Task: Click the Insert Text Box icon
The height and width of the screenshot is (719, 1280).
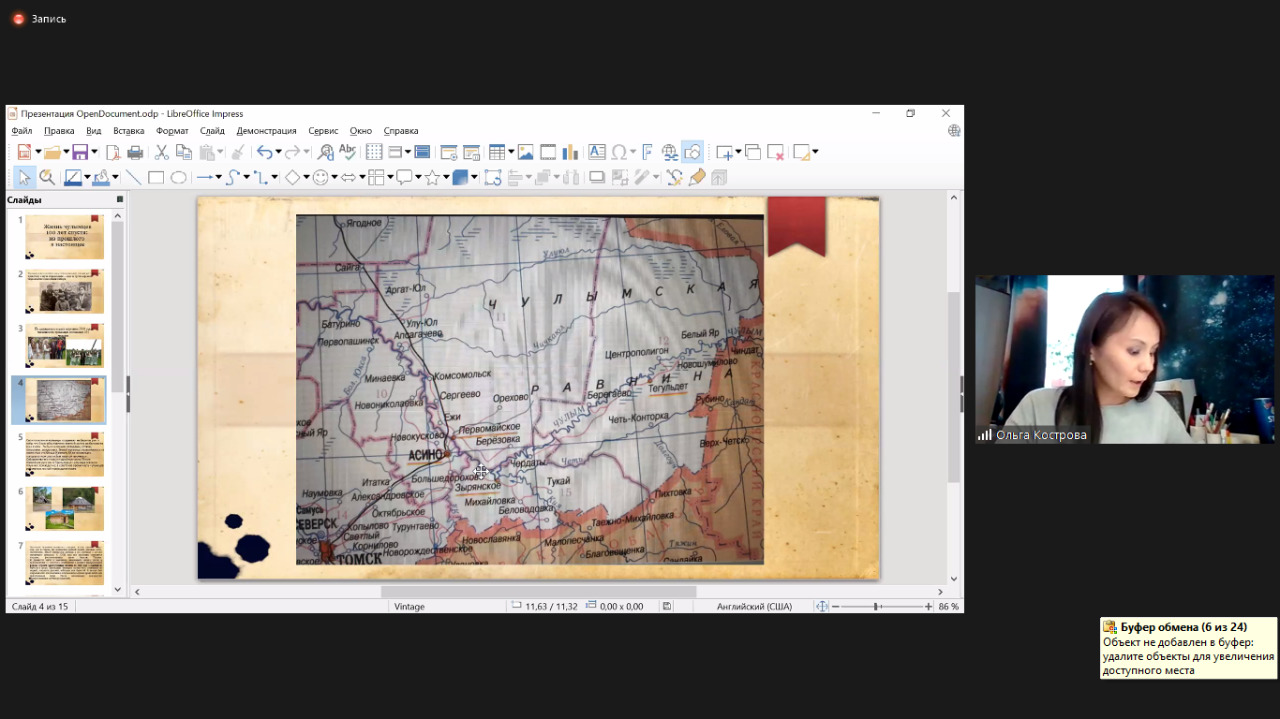Action: [x=597, y=152]
